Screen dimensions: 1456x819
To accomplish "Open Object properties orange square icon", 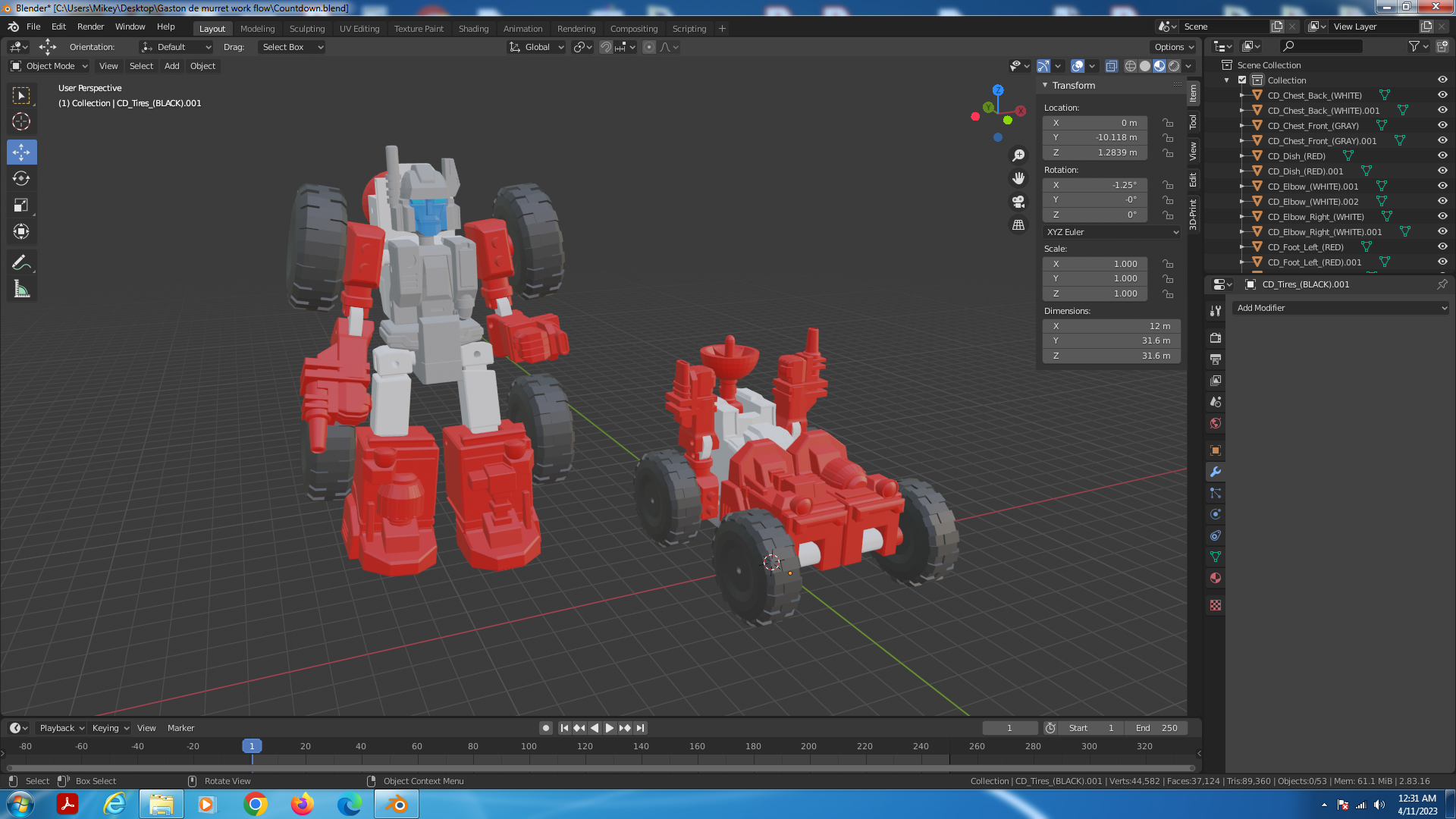I will pos(1216,450).
